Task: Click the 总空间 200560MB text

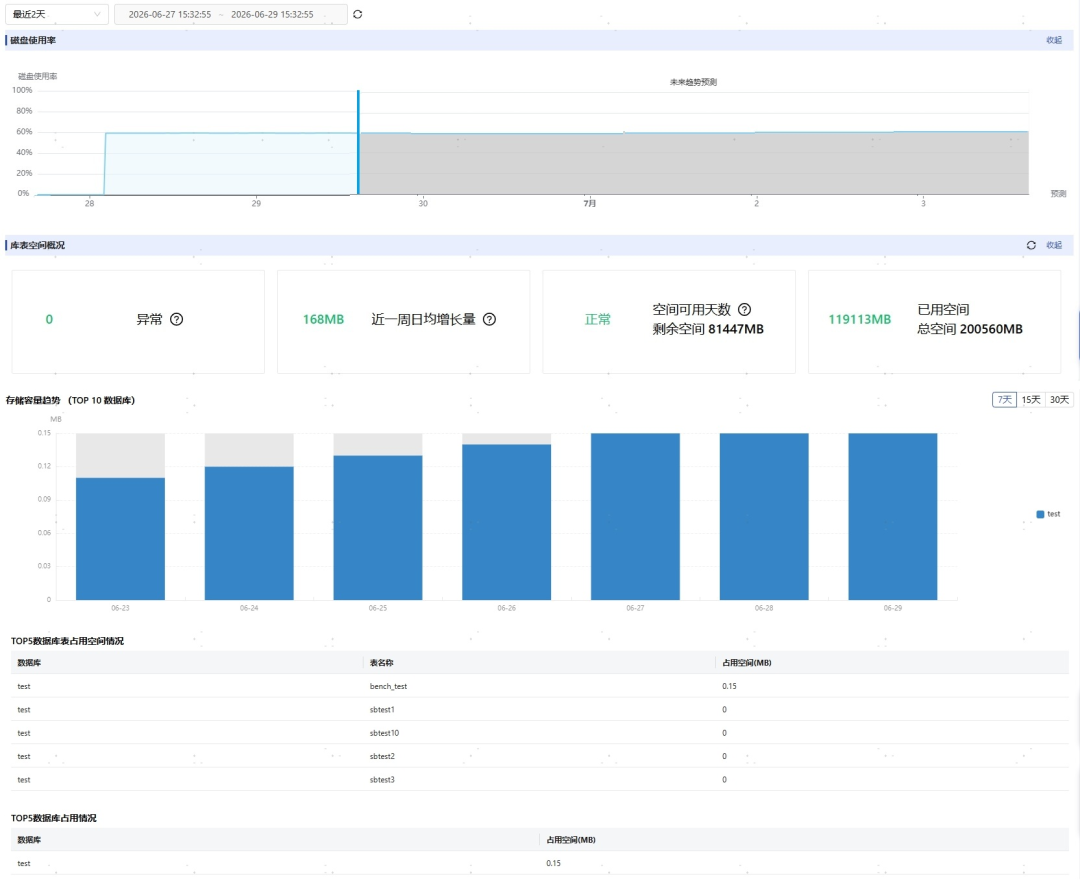Action: pos(970,329)
